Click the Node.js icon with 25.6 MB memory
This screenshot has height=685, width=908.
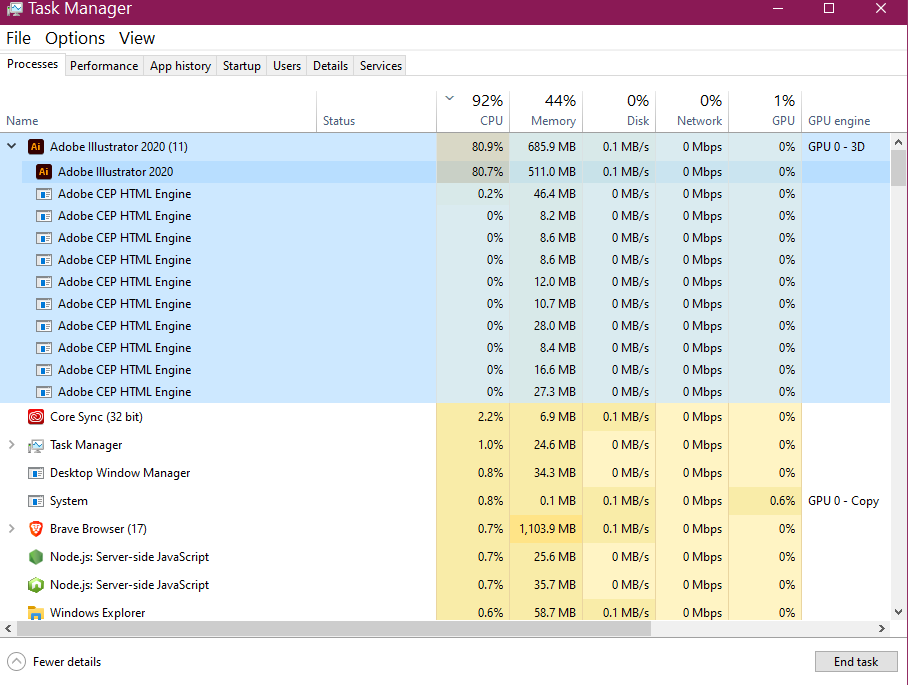pyautogui.click(x=36, y=557)
